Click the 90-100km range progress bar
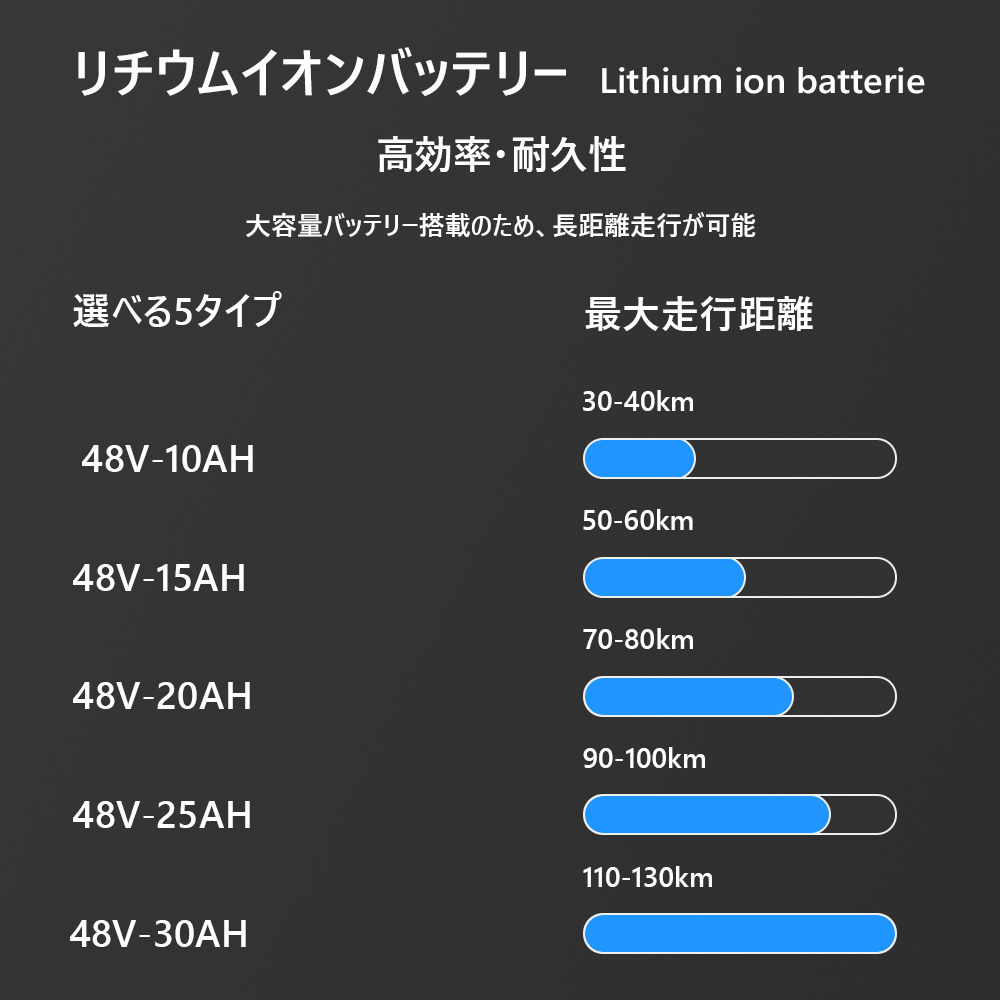 [x=740, y=814]
